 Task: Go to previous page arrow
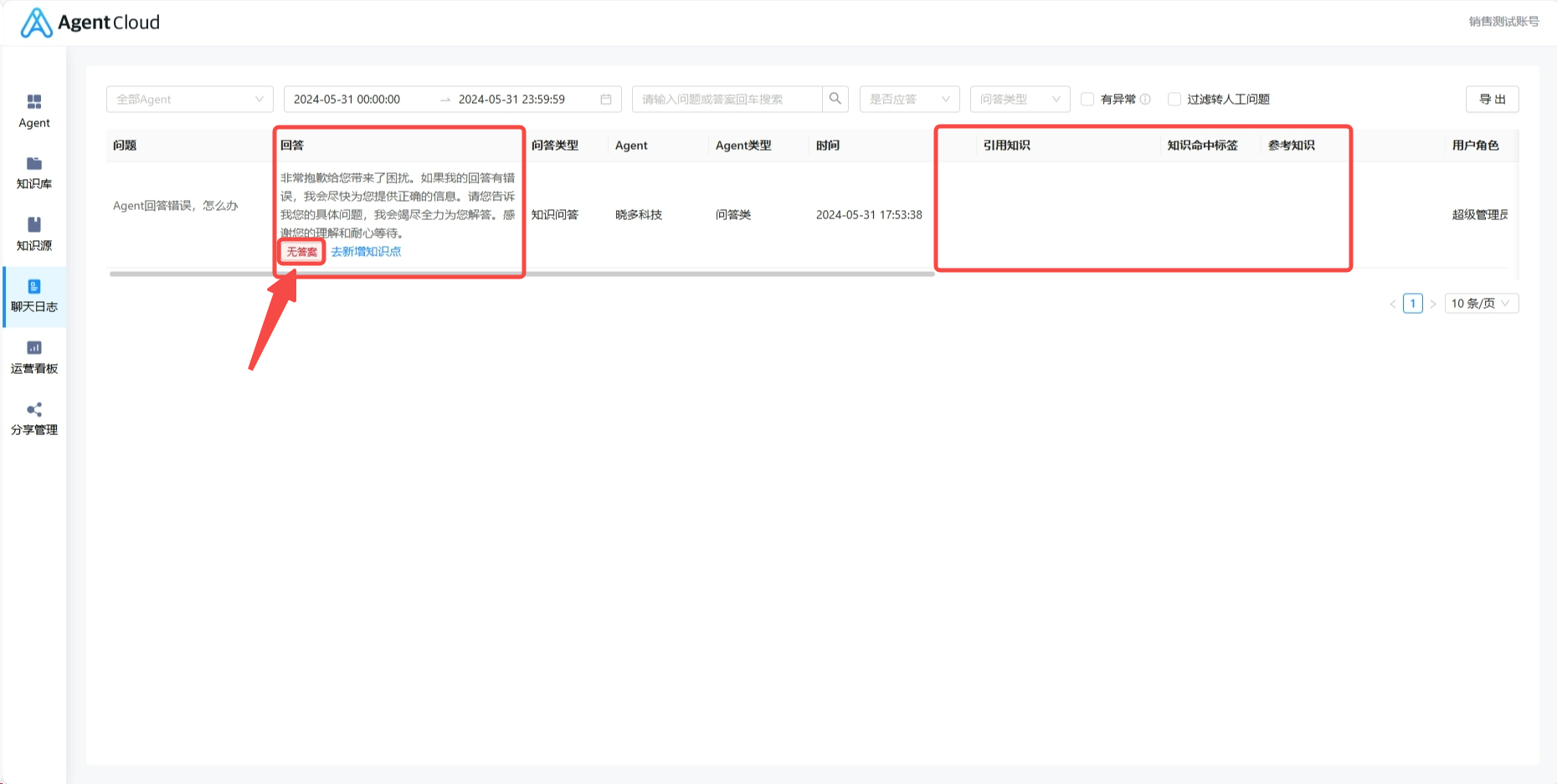coord(1393,304)
